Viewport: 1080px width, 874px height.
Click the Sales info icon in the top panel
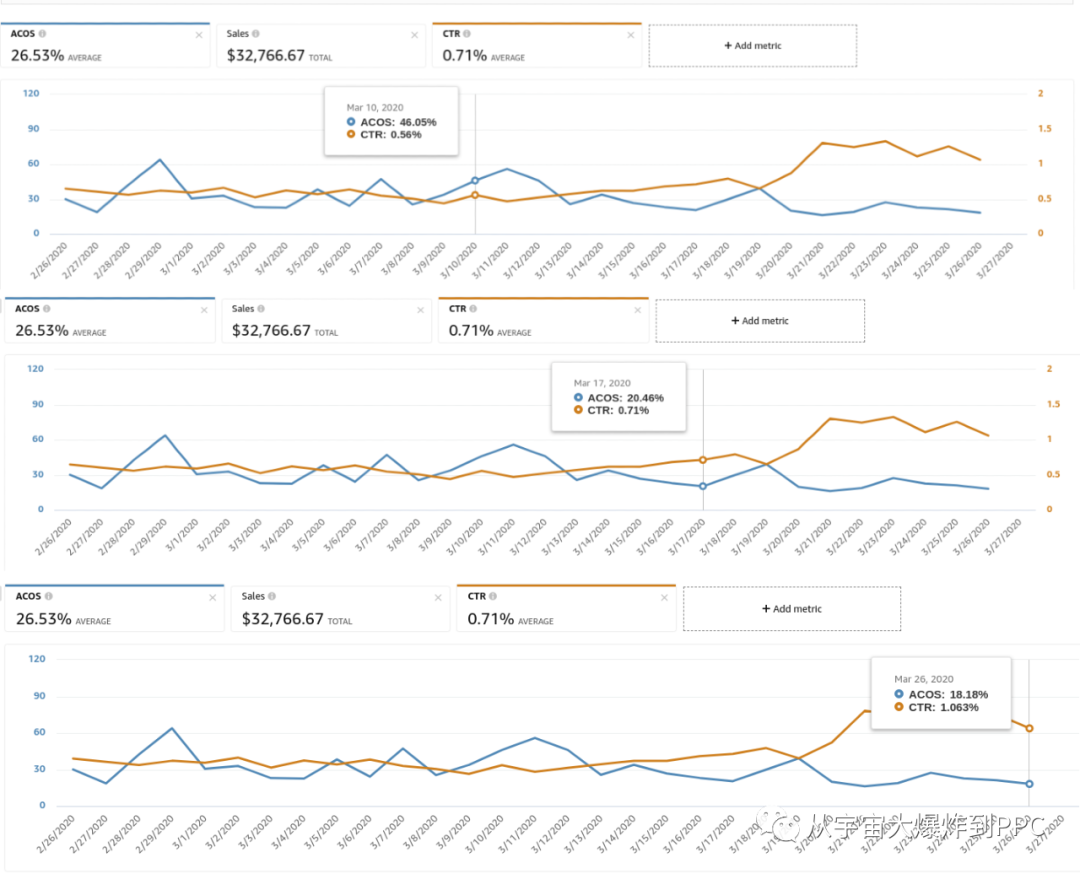(256, 34)
